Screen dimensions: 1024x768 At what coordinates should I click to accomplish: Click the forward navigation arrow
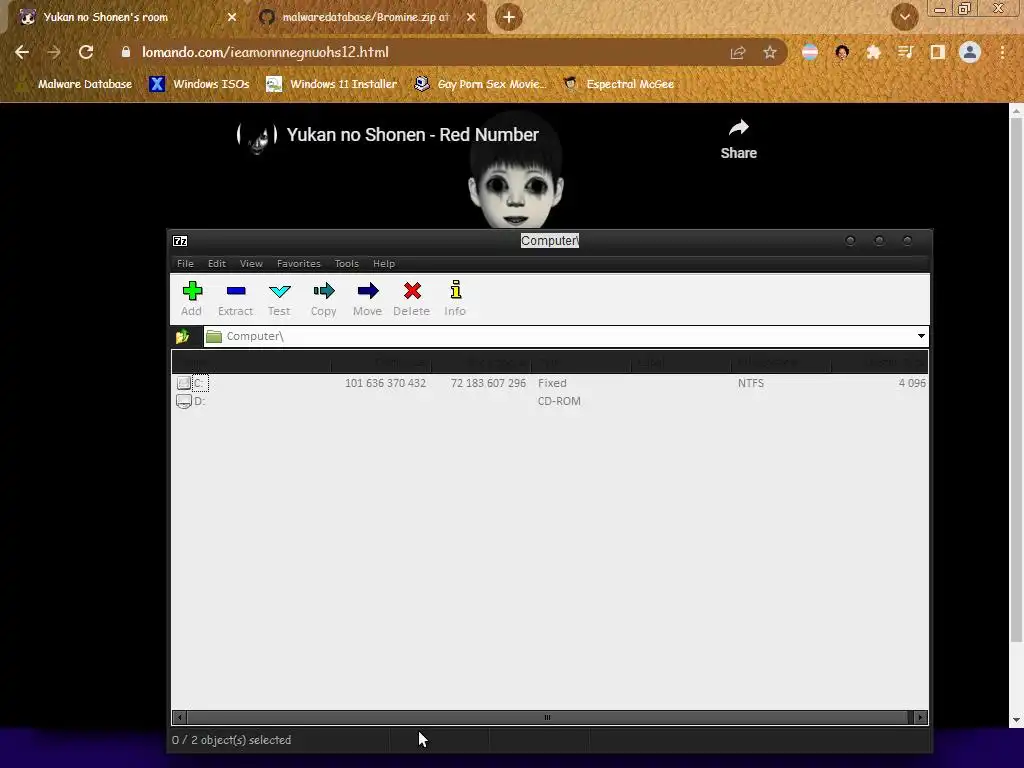54,52
